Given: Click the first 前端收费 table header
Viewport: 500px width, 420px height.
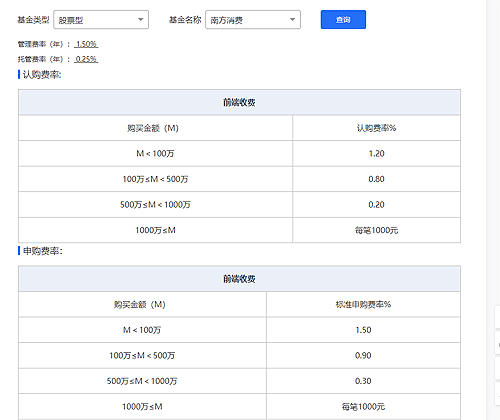Looking at the screenshot, I should [239, 102].
